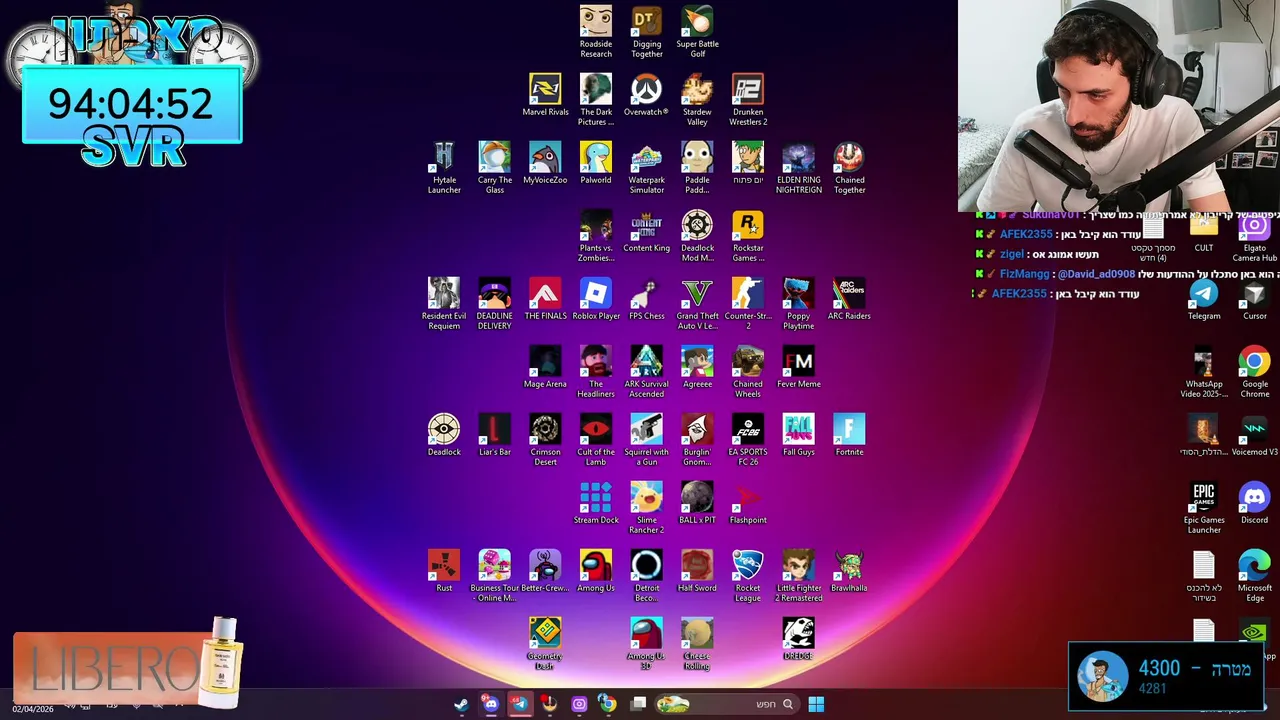Open the Rocket League shortcut
Screen dimensions: 1280x720
[x=748, y=575]
